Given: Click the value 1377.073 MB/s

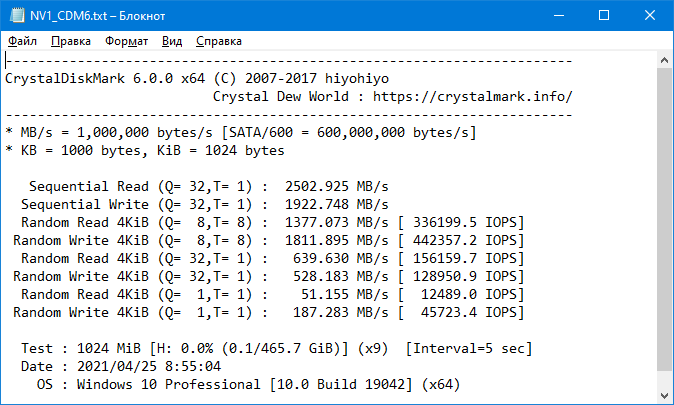Looking at the screenshot, I should coord(337,223).
